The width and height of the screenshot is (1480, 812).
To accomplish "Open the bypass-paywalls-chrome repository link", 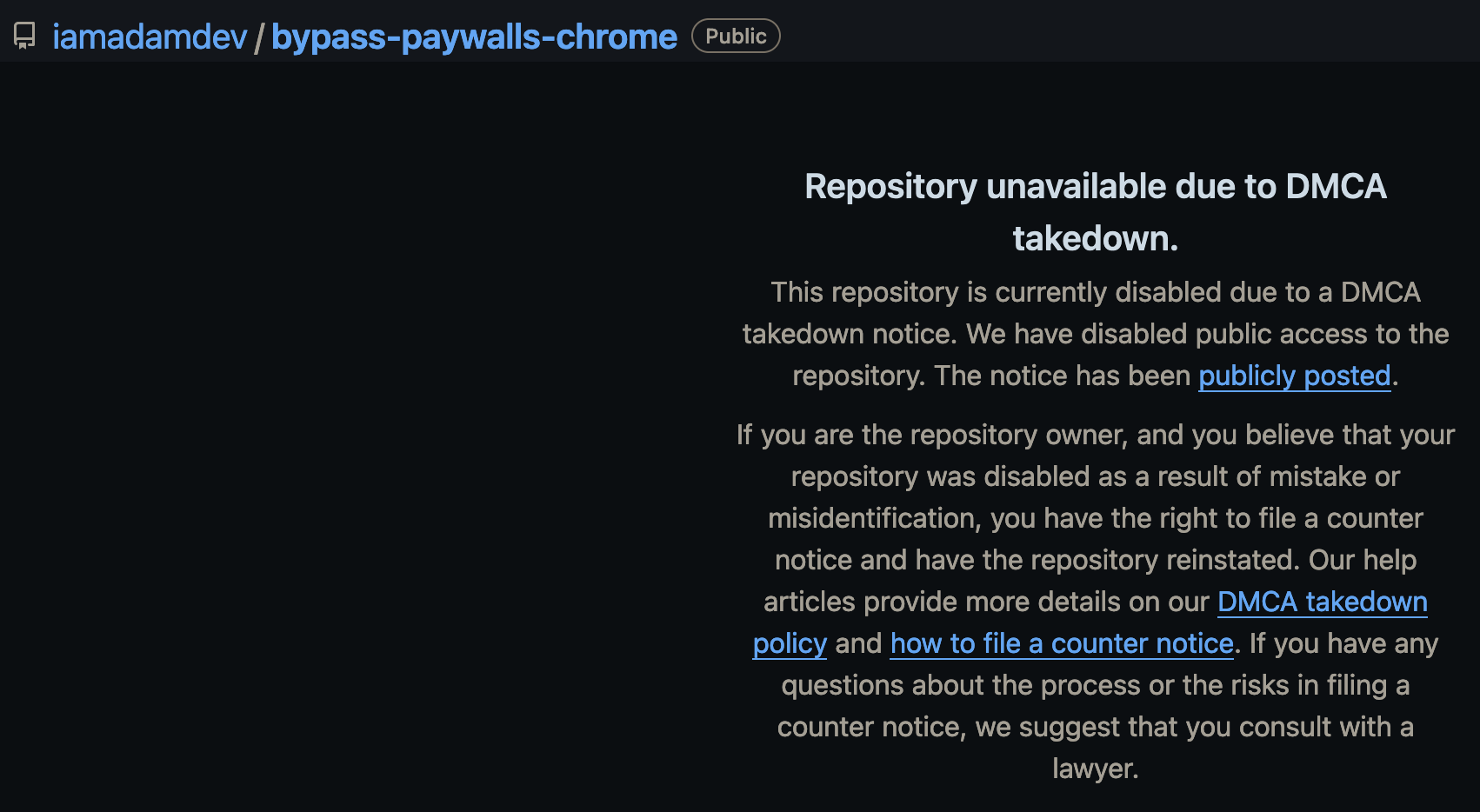I will point(474,37).
